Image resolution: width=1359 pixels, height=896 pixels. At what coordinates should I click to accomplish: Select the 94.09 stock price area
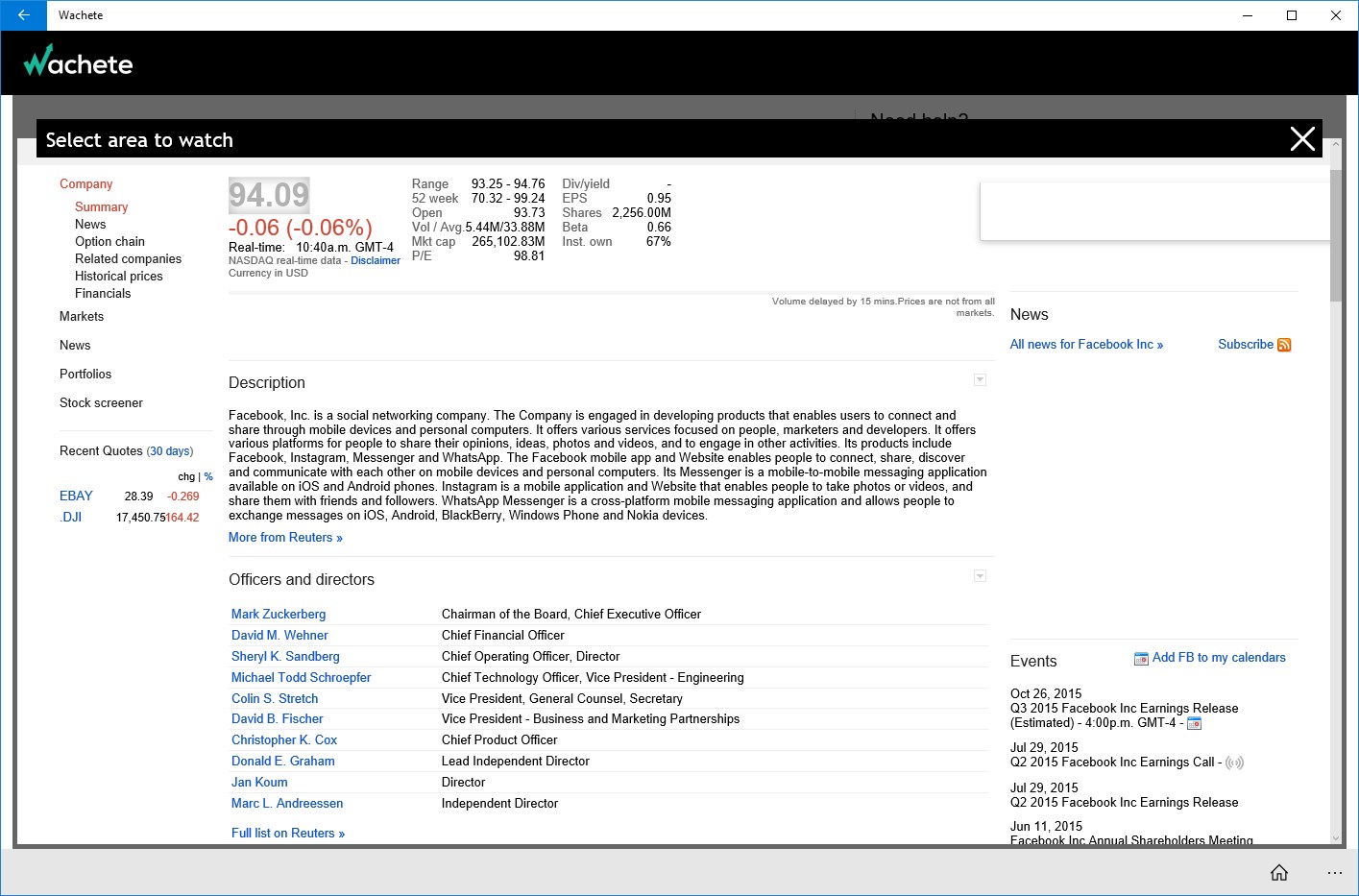[x=269, y=196]
